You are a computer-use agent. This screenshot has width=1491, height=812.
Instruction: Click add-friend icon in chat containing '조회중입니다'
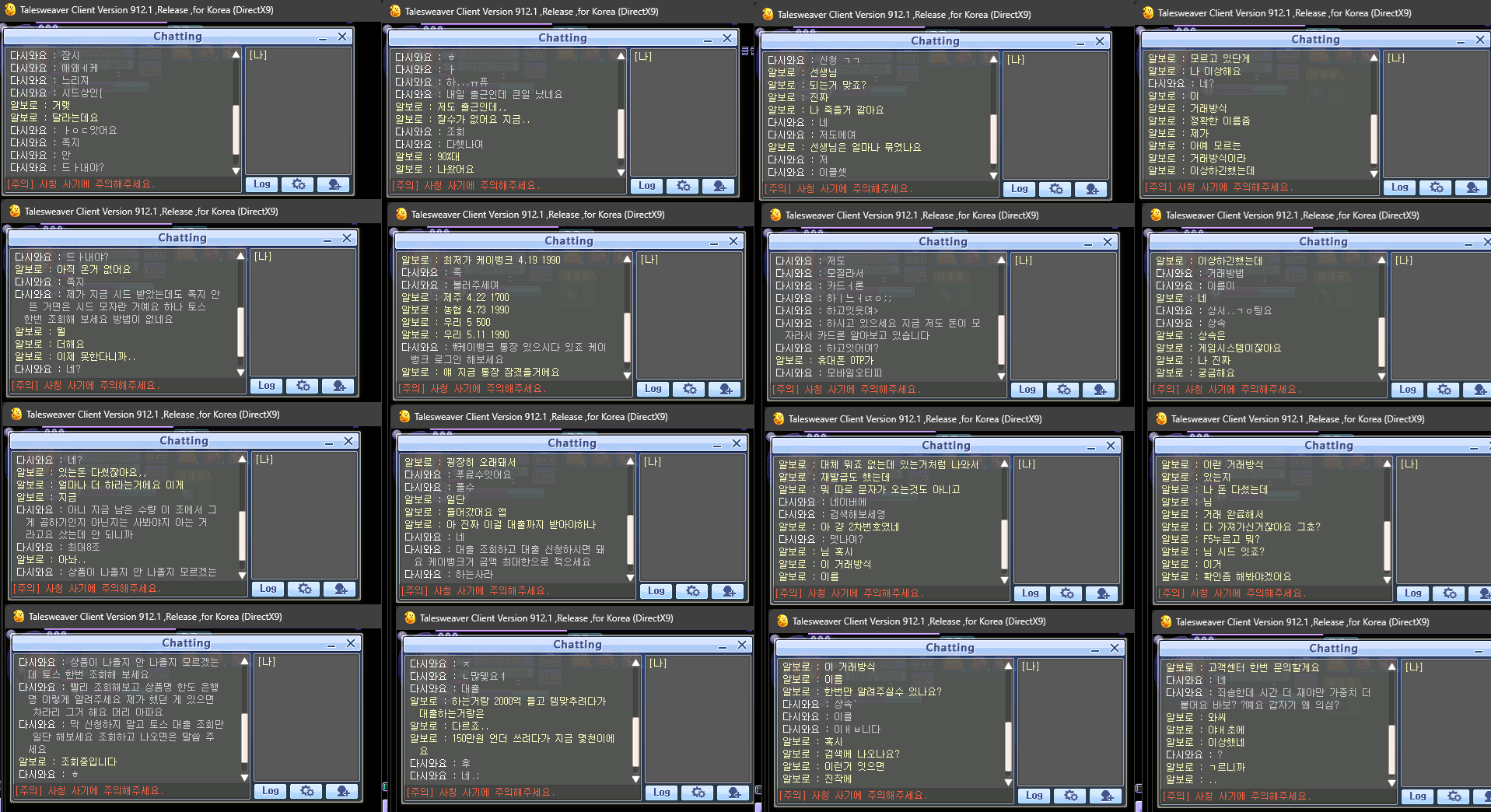(x=343, y=791)
